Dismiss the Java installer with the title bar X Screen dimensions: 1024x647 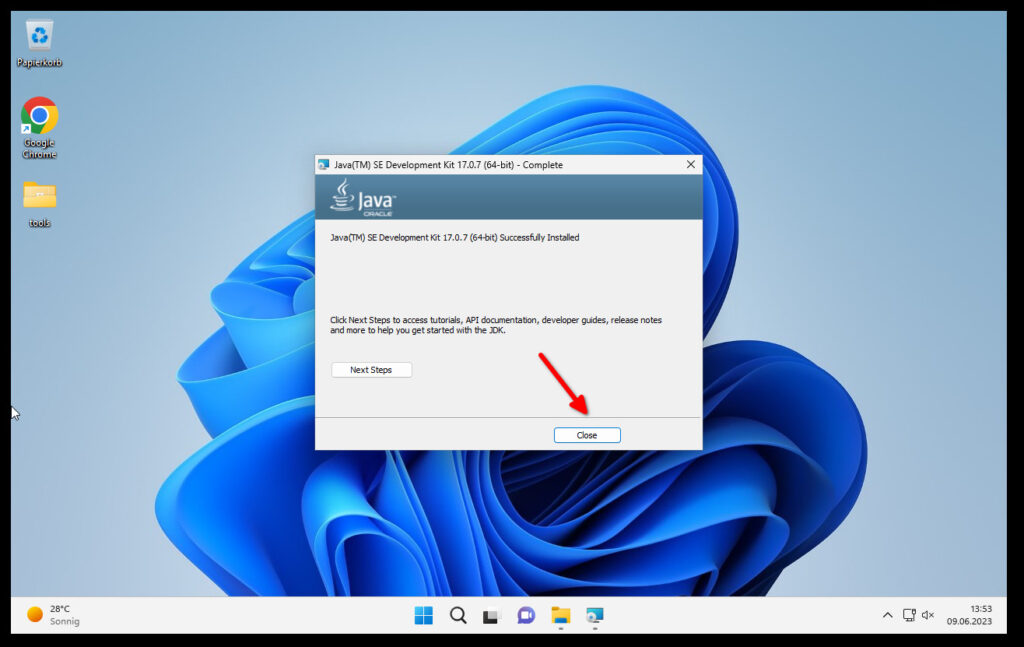[691, 165]
